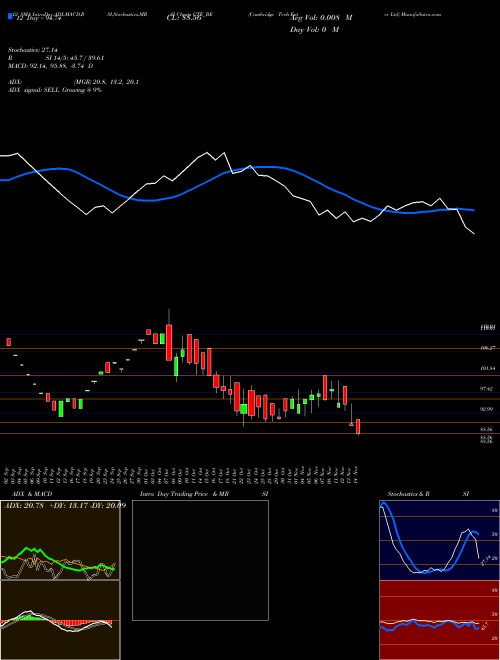The width and height of the screenshot is (500, 660).
Task: Click the blue 12 Day SMA legend square
Action: (x=10, y=17)
